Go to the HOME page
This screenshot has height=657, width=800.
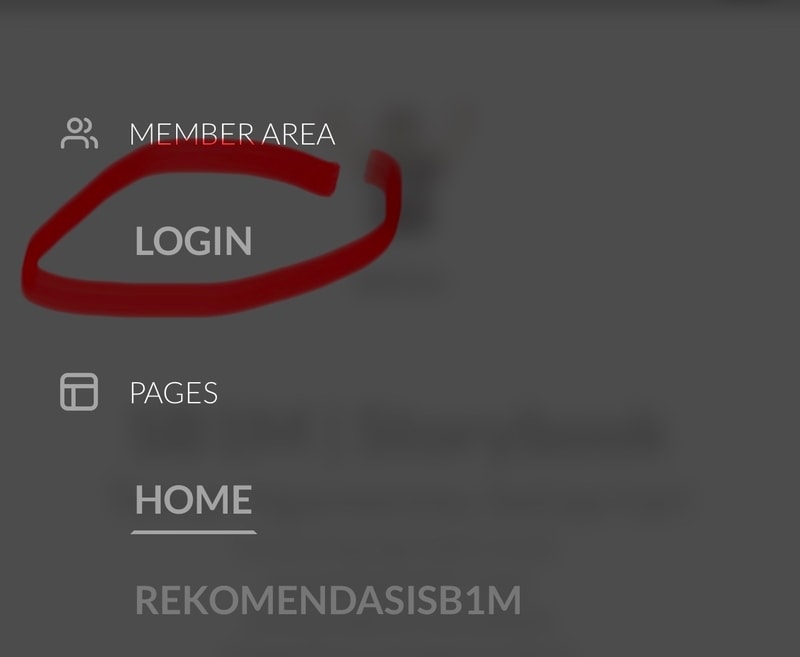tap(193, 499)
